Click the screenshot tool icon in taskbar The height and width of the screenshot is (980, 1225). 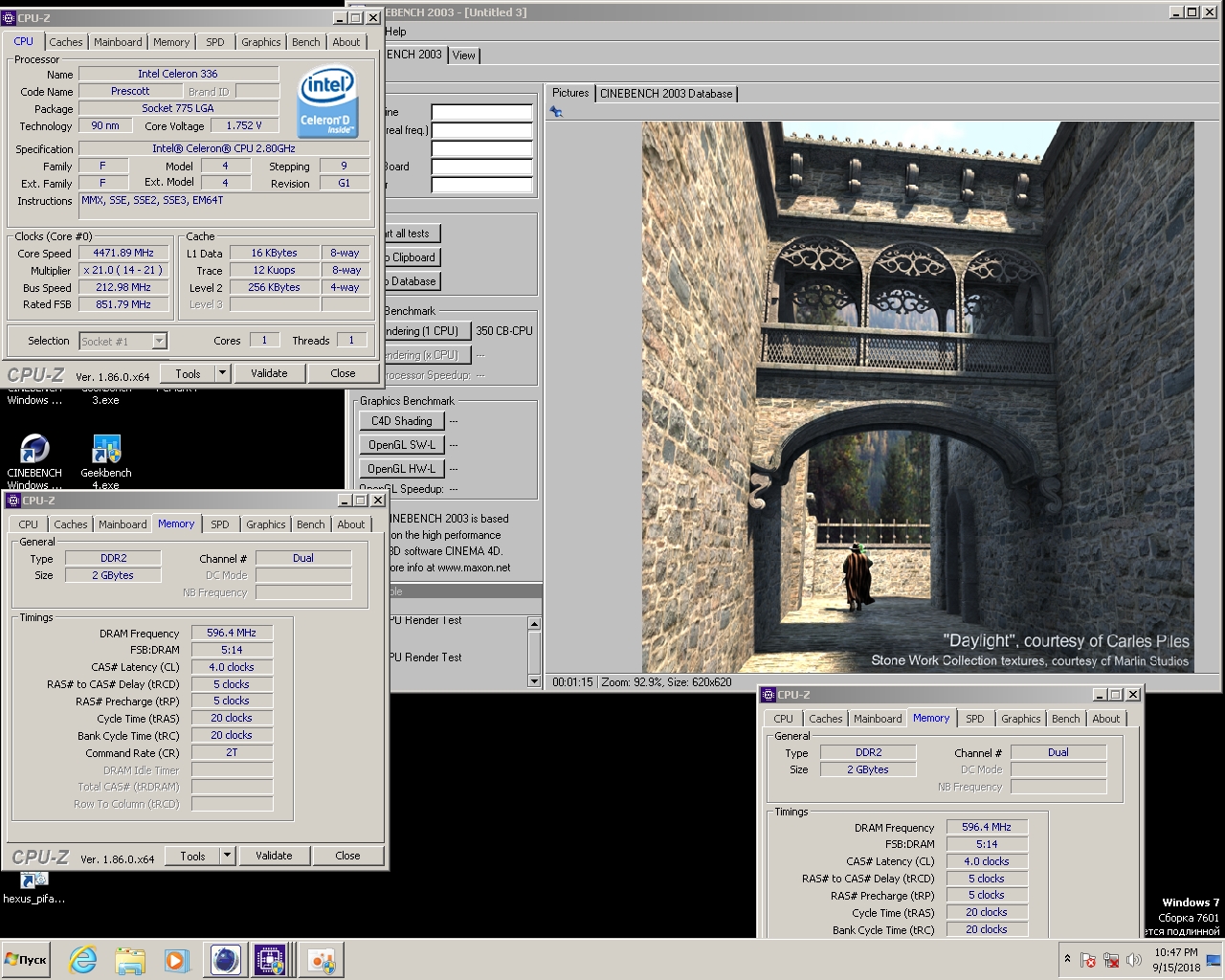point(322,960)
